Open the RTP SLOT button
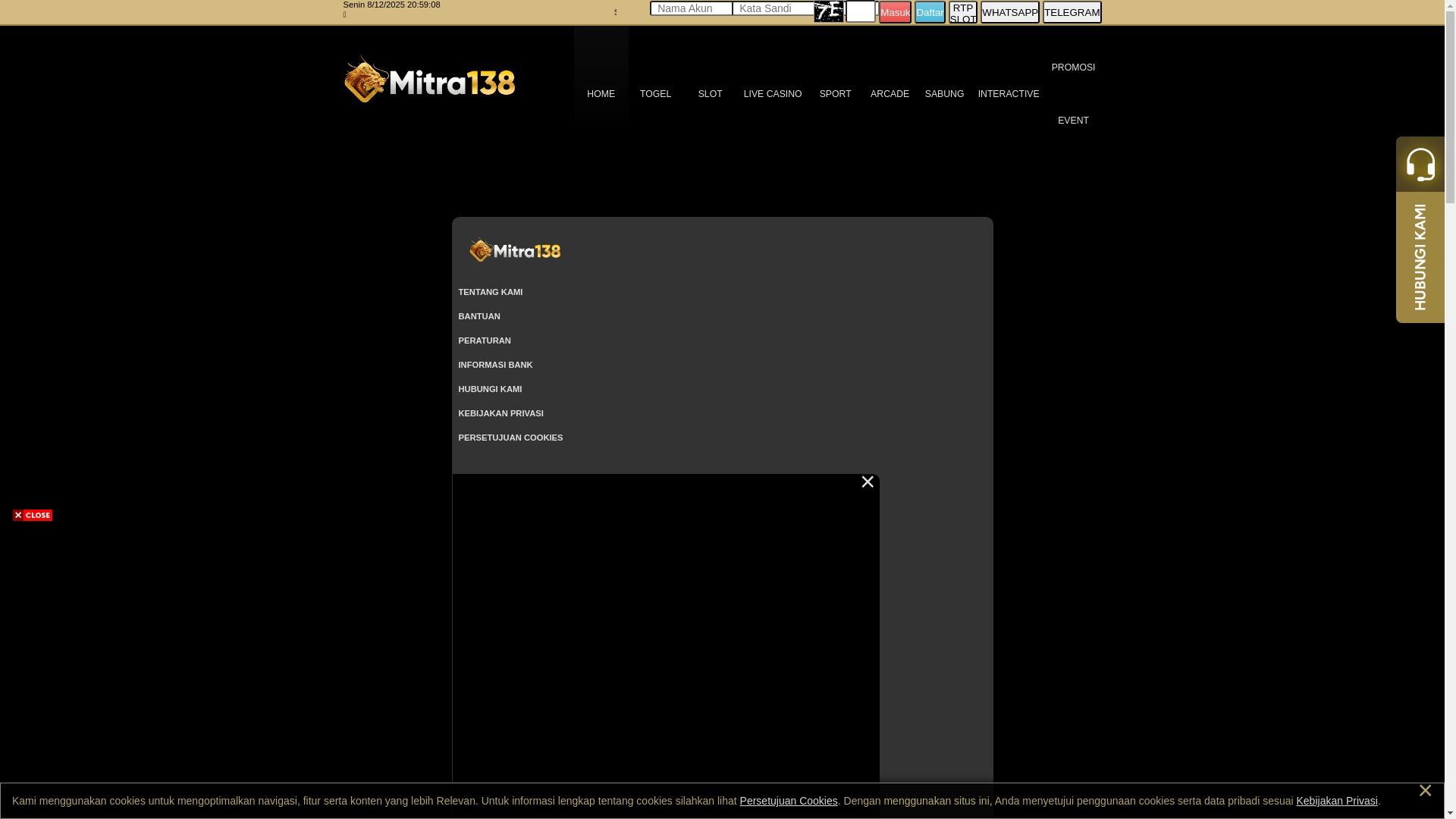The image size is (1456, 819). (963, 12)
